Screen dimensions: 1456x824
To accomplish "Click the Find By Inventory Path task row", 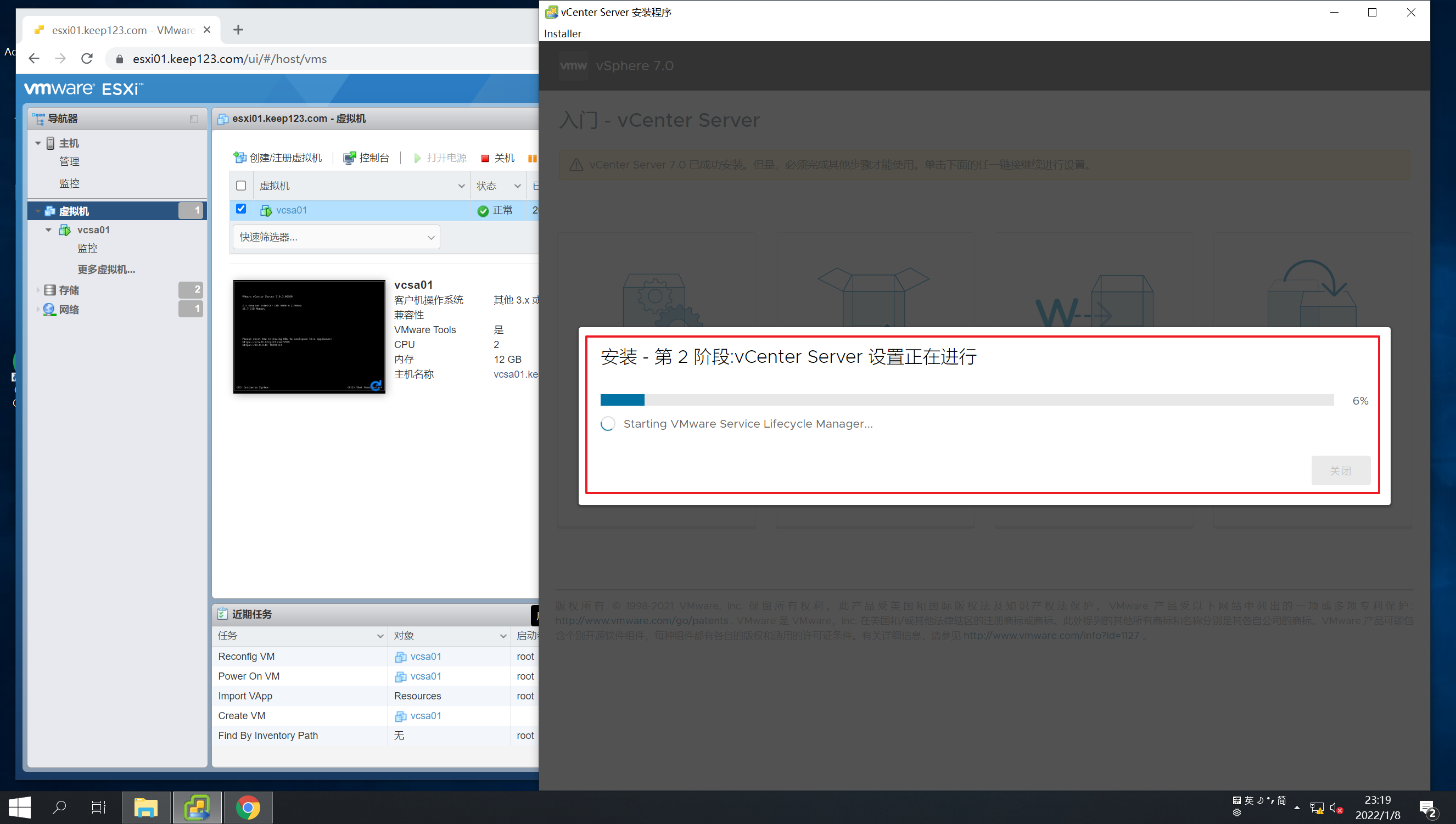I will click(376, 736).
